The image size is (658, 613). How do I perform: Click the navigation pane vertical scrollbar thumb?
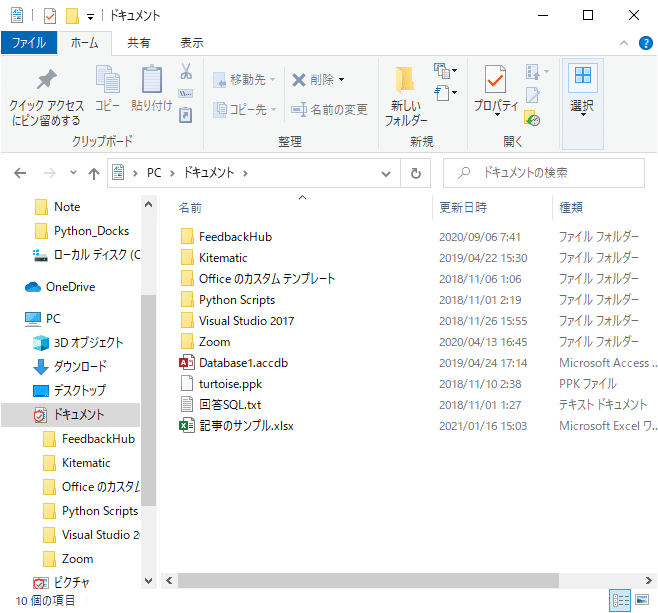coord(149,400)
